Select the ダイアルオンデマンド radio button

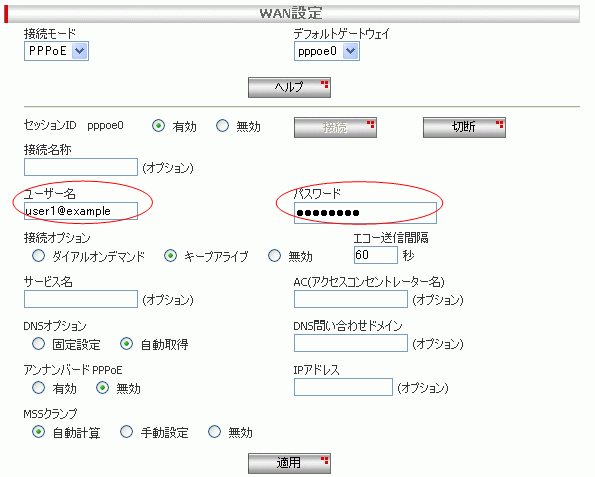(x=38, y=256)
